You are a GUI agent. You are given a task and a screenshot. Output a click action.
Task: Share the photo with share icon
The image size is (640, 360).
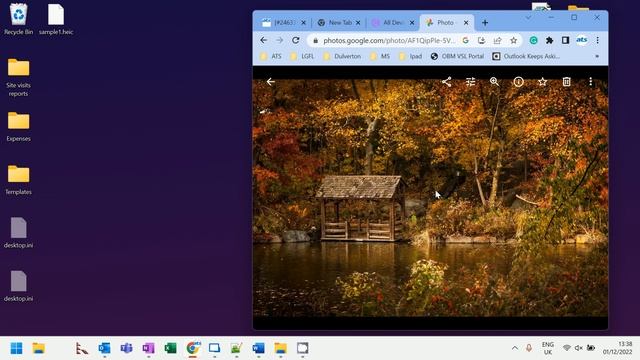point(447,82)
